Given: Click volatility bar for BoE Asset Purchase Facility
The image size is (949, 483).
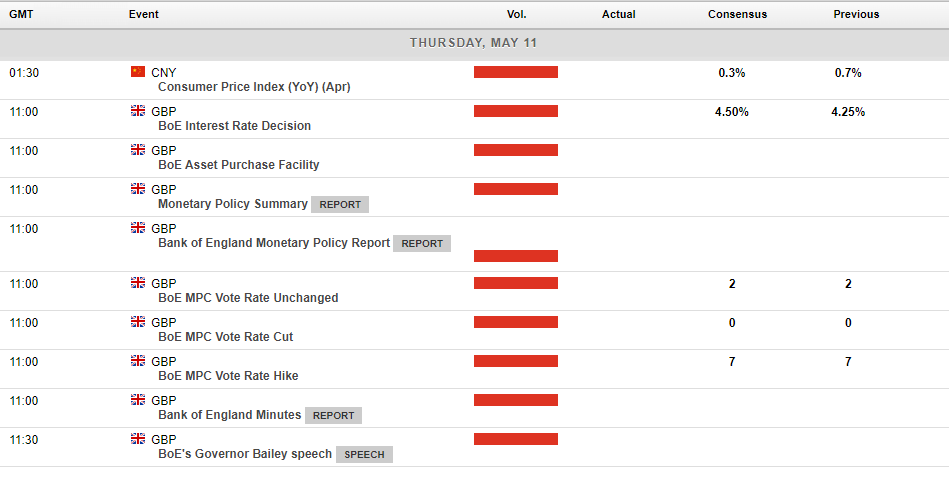Looking at the screenshot, I should (516, 150).
